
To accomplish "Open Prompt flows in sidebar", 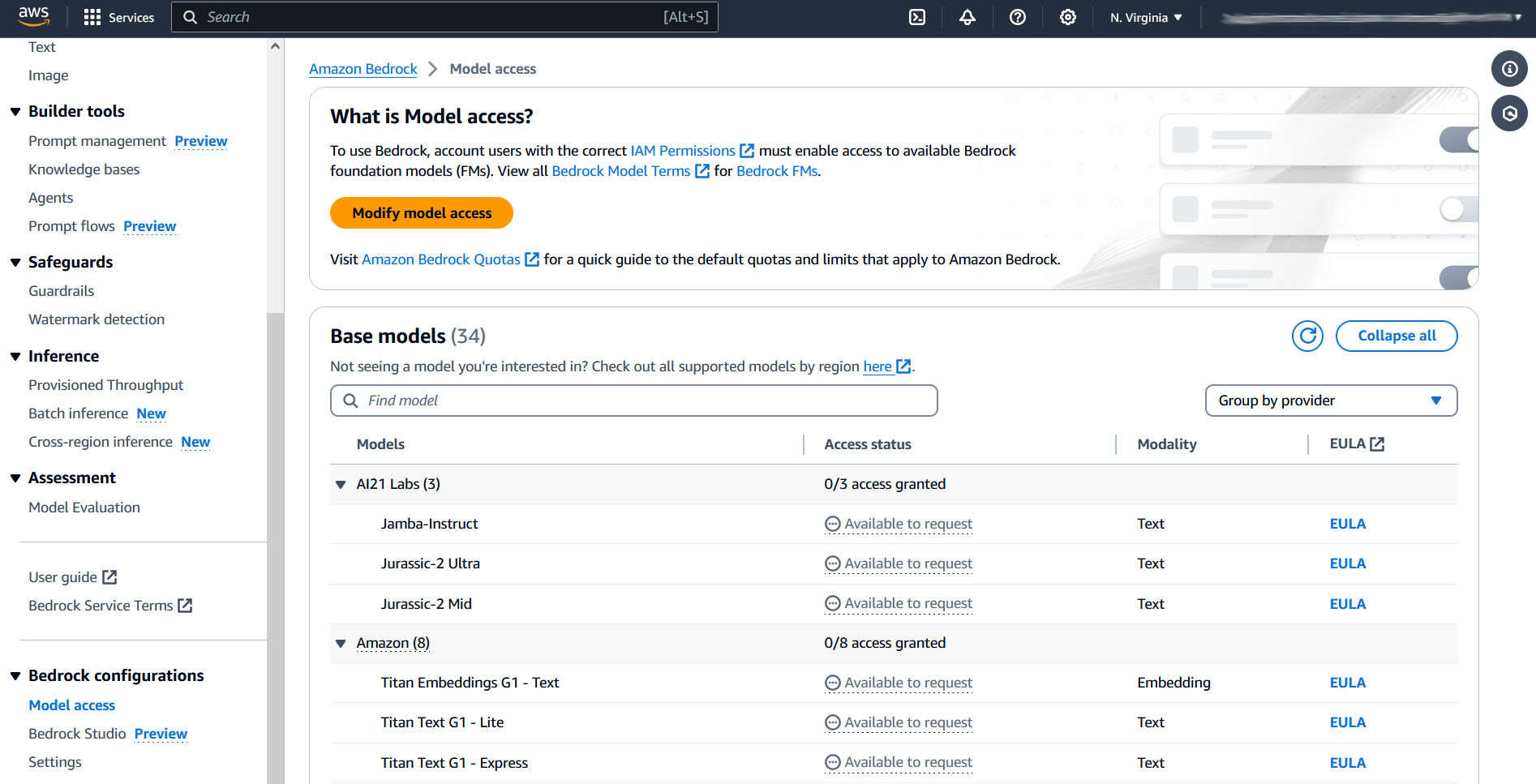I will tap(71, 226).
